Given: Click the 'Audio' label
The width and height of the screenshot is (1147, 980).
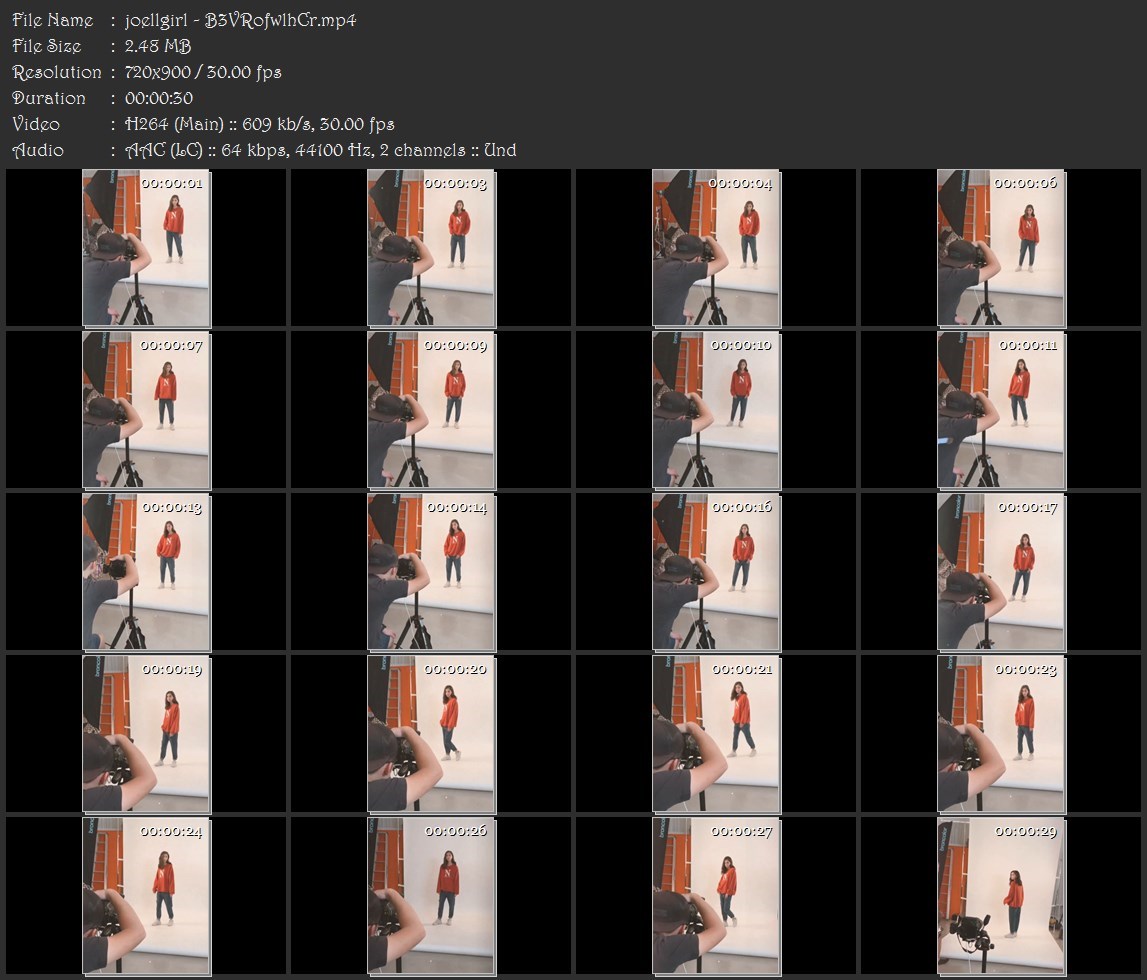Looking at the screenshot, I should coord(38,151).
